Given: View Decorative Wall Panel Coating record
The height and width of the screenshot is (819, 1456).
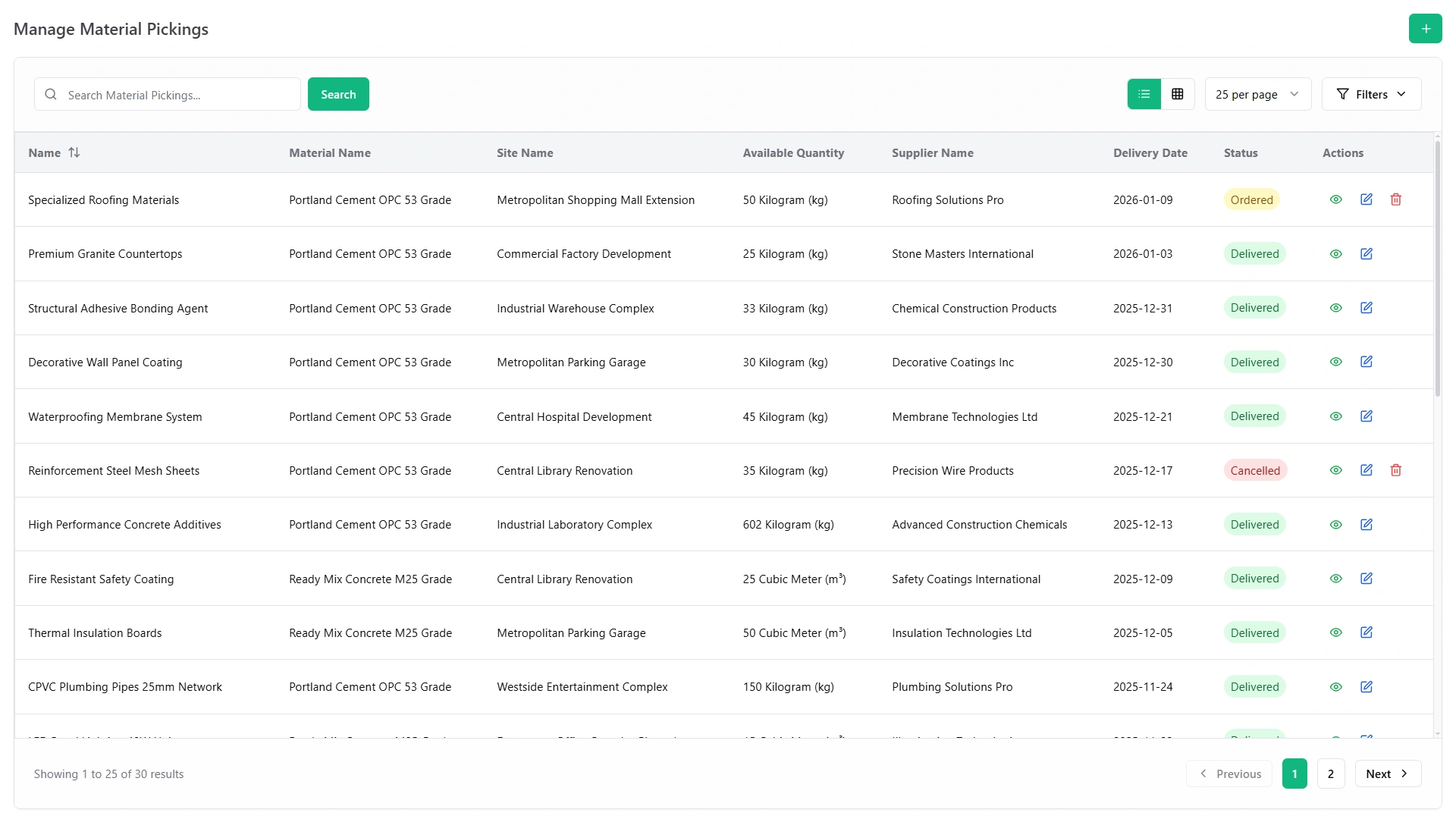Looking at the screenshot, I should point(1335,362).
